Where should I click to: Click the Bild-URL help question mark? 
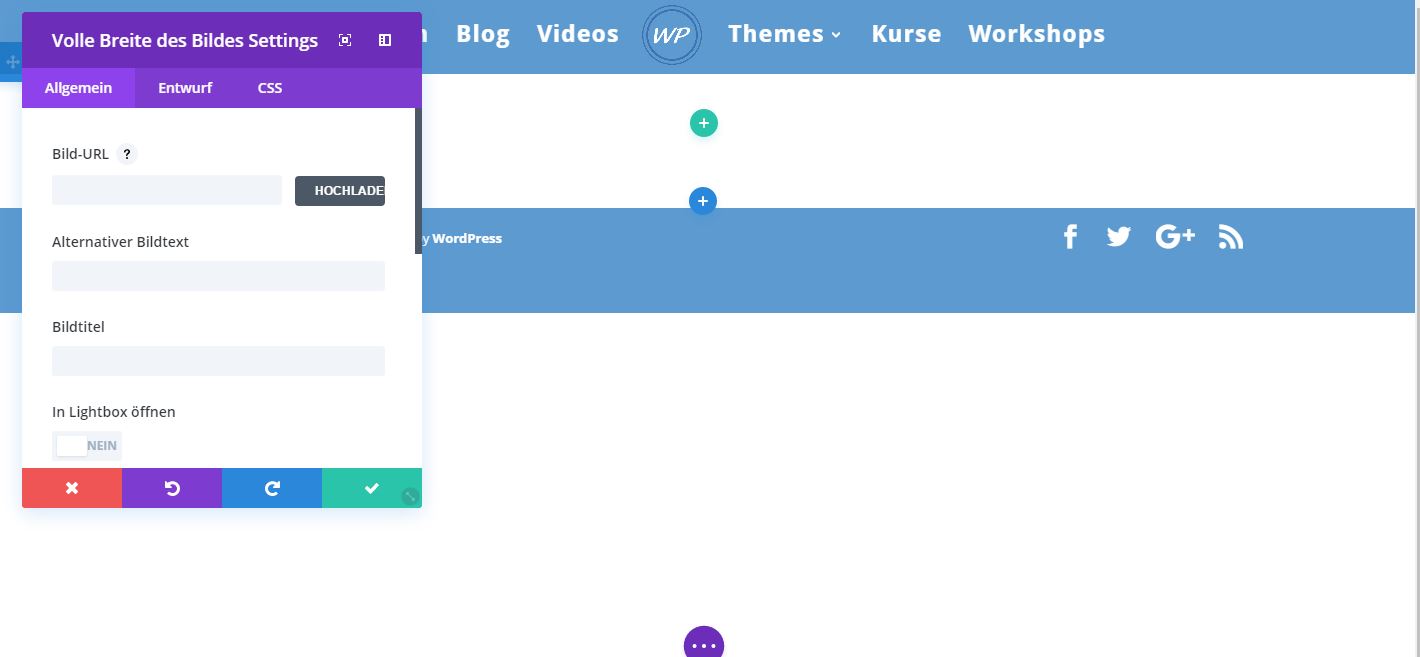click(127, 154)
